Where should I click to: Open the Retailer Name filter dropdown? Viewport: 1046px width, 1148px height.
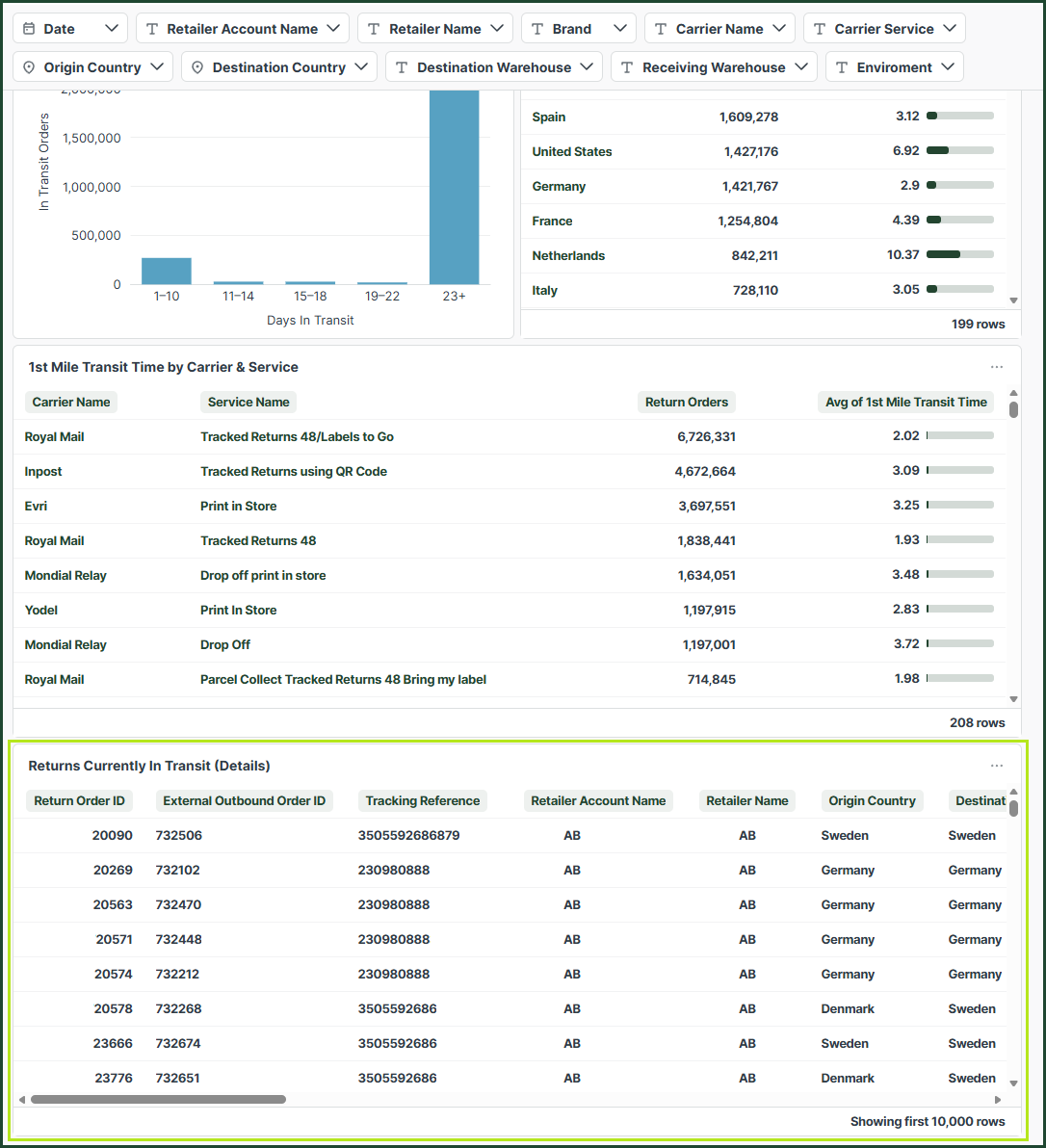[434, 29]
